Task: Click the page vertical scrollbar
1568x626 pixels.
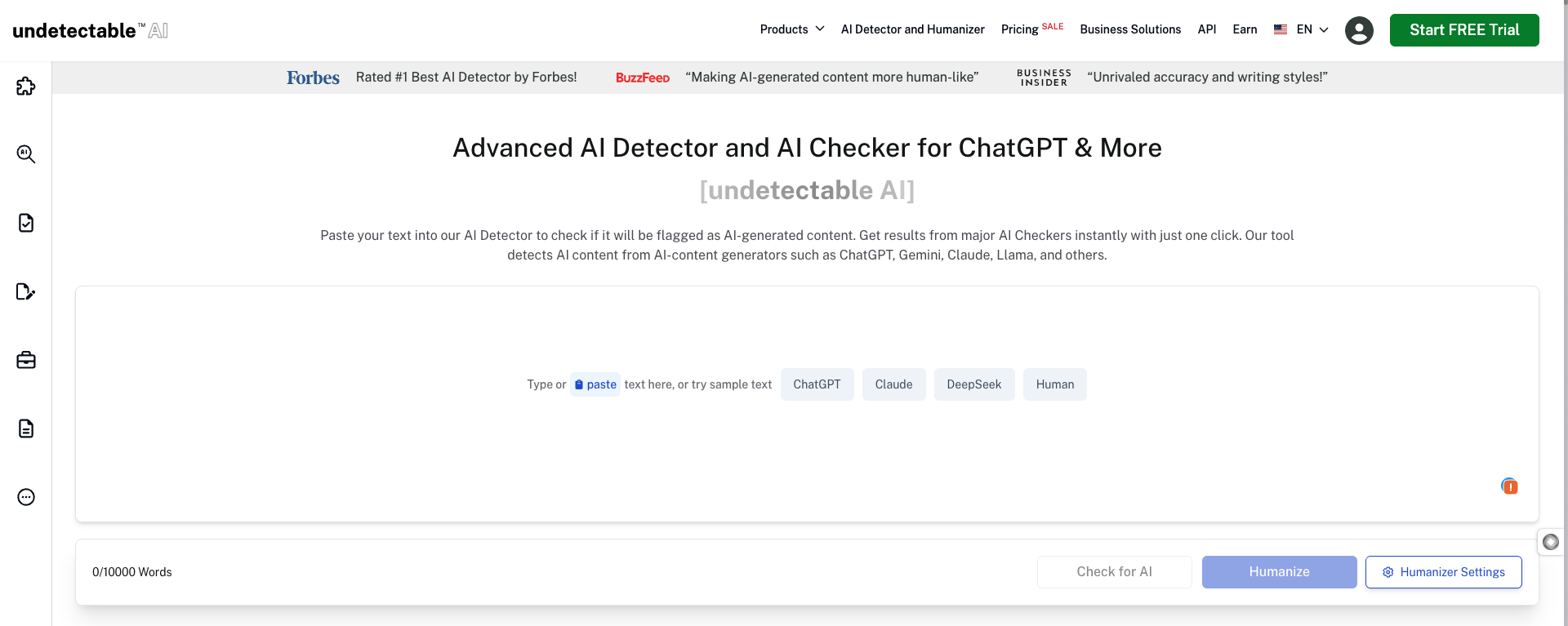Action: click(1565, 313)
